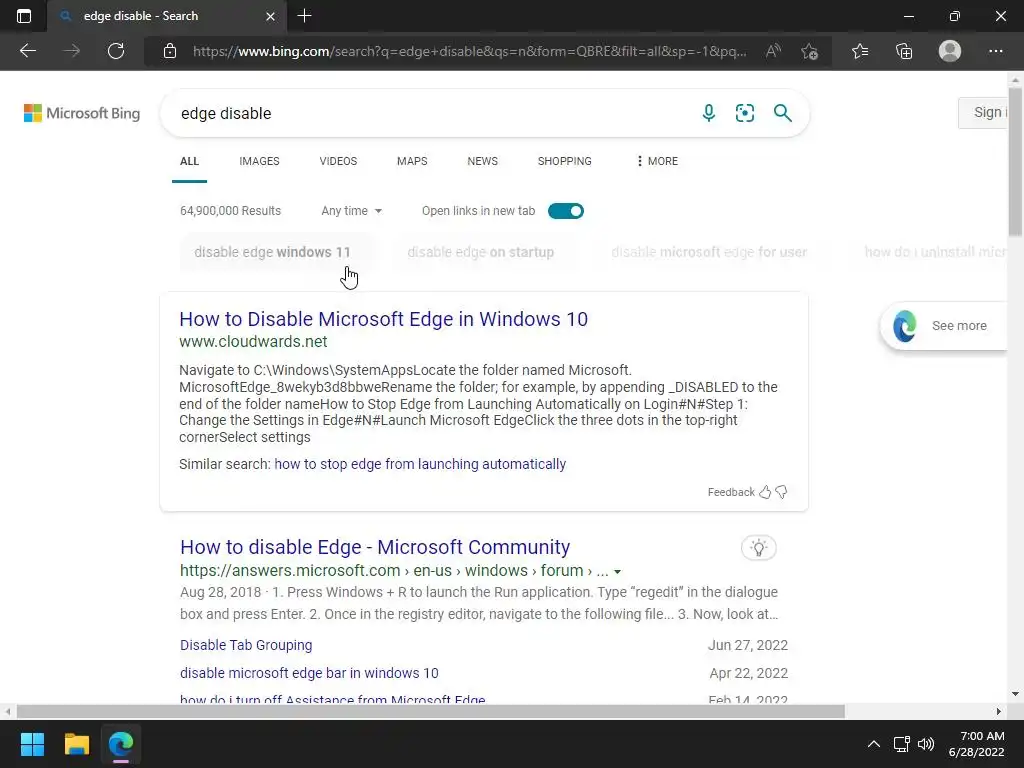Open 'disable microsoft edge bar in windows 10'
1024x768 pixels.
pos(310,673)
